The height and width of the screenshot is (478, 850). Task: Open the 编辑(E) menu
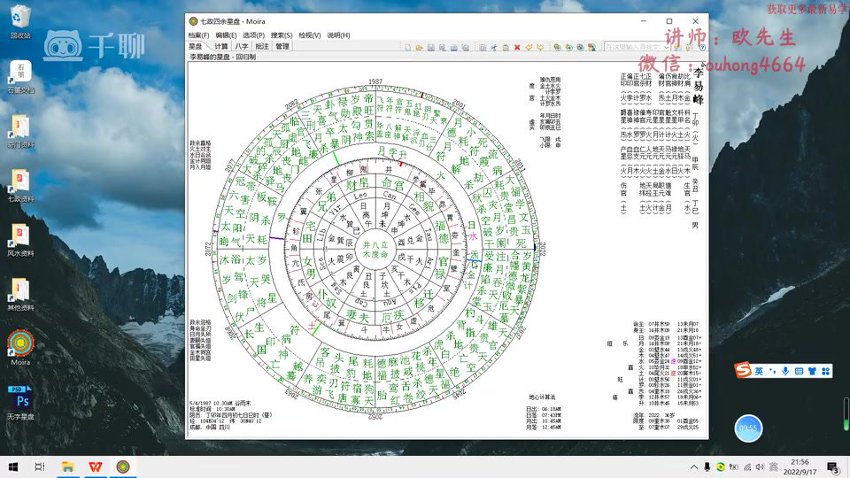coord(226,35)
